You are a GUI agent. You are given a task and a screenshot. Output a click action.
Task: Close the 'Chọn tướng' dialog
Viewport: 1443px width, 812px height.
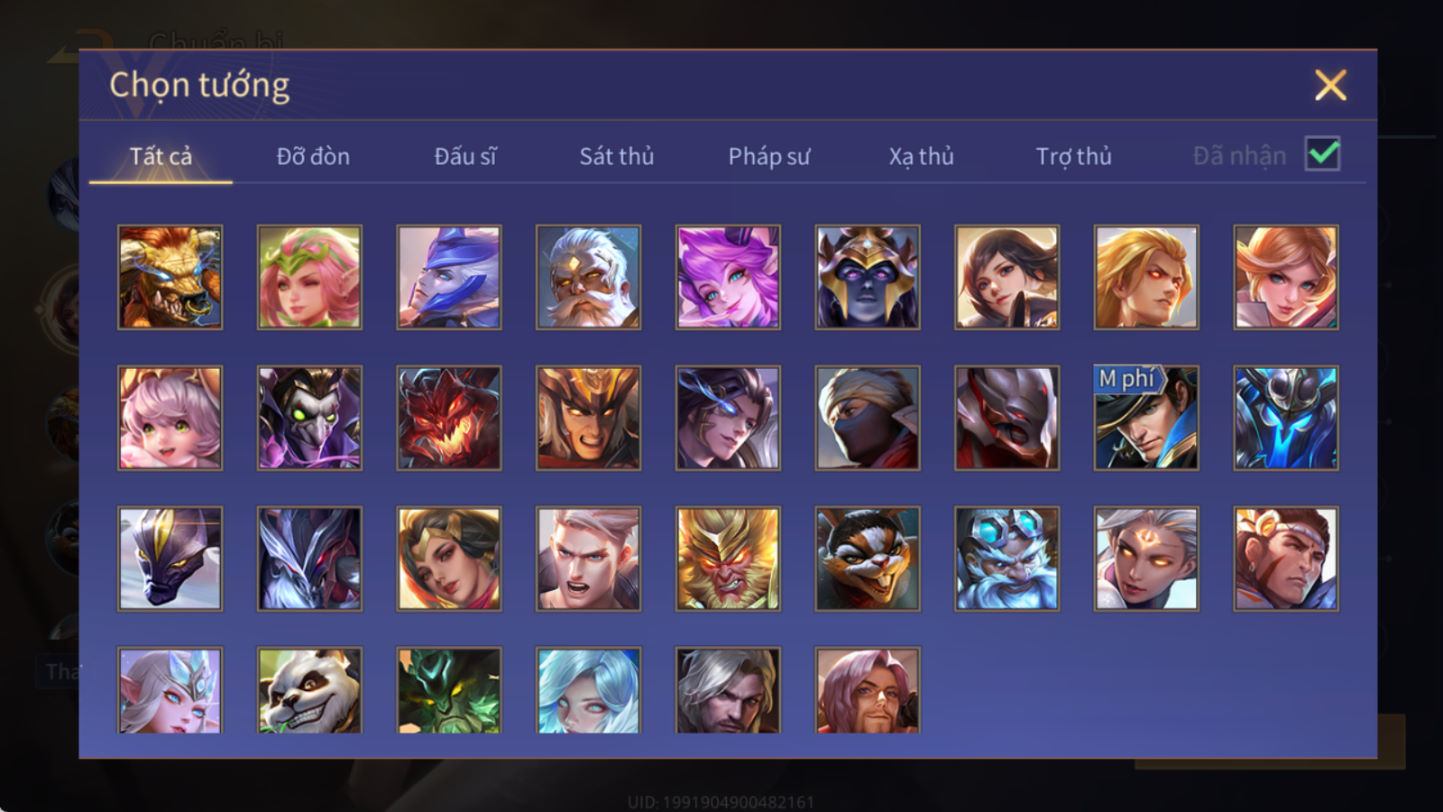1330,85
